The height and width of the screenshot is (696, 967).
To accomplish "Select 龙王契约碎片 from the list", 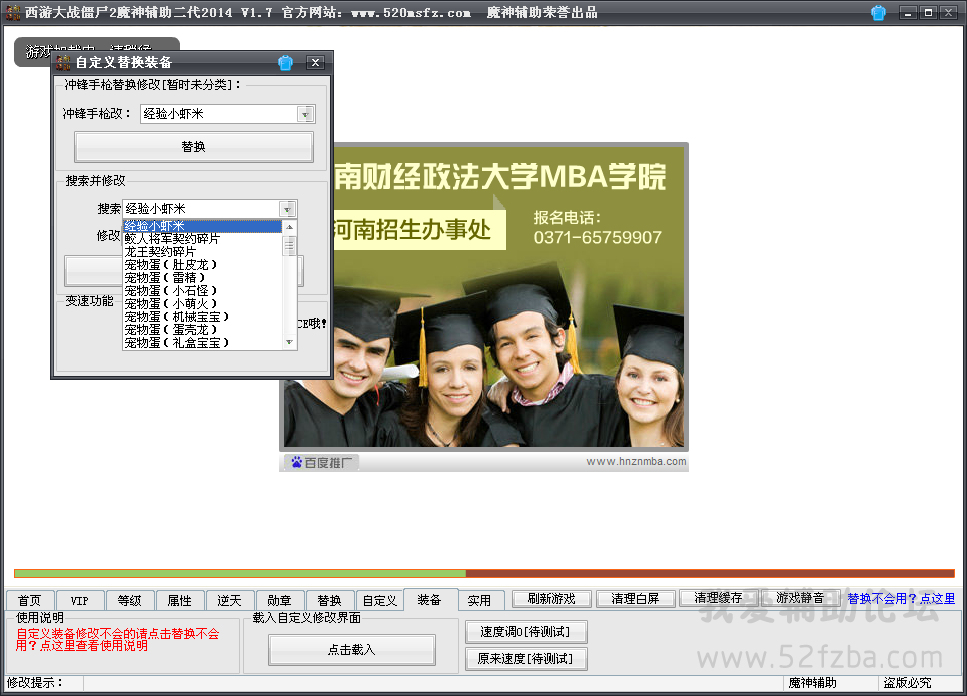I will (x=202, y=252).
